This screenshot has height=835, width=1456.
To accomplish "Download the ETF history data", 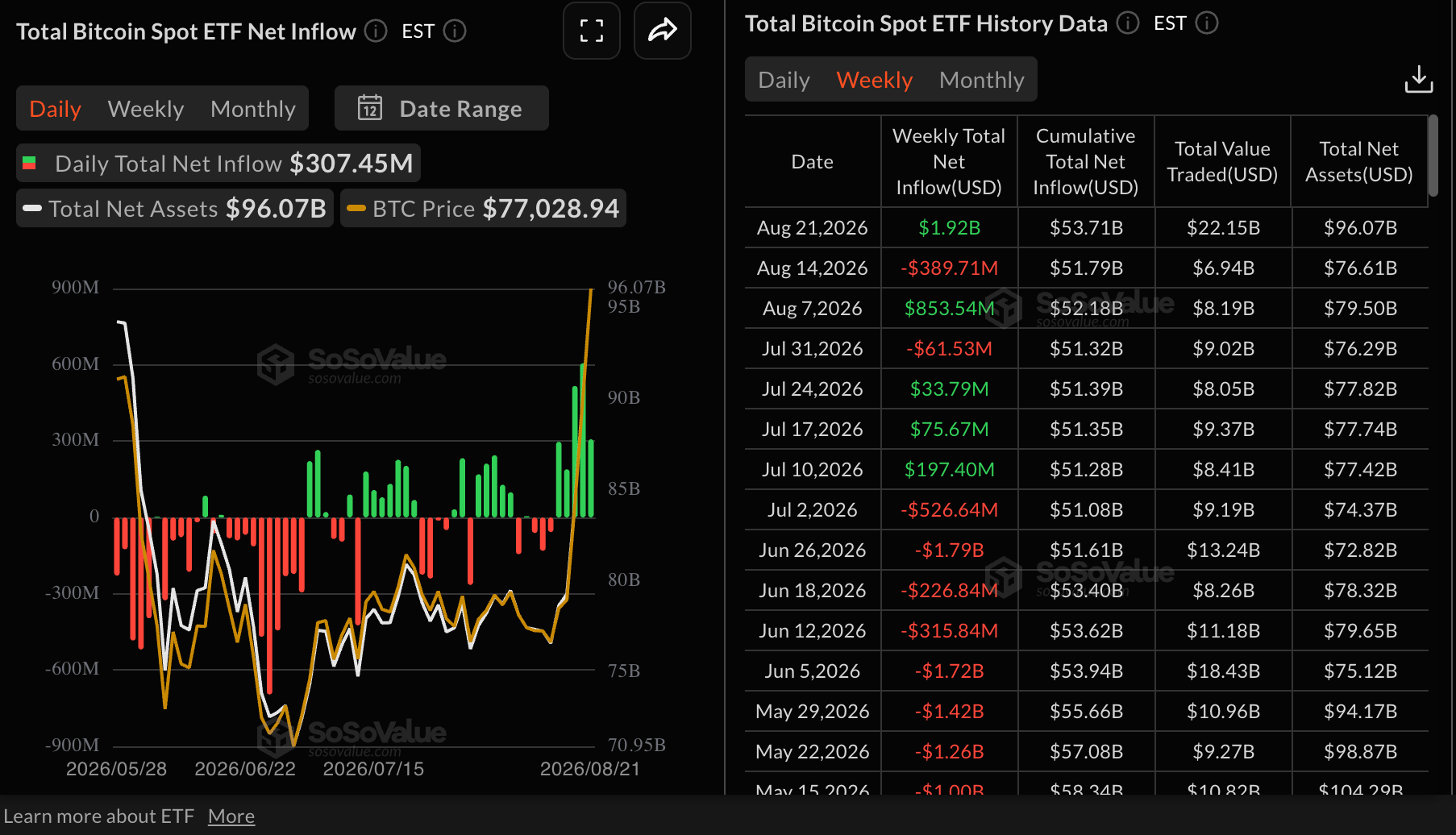I will [1418, 79].
